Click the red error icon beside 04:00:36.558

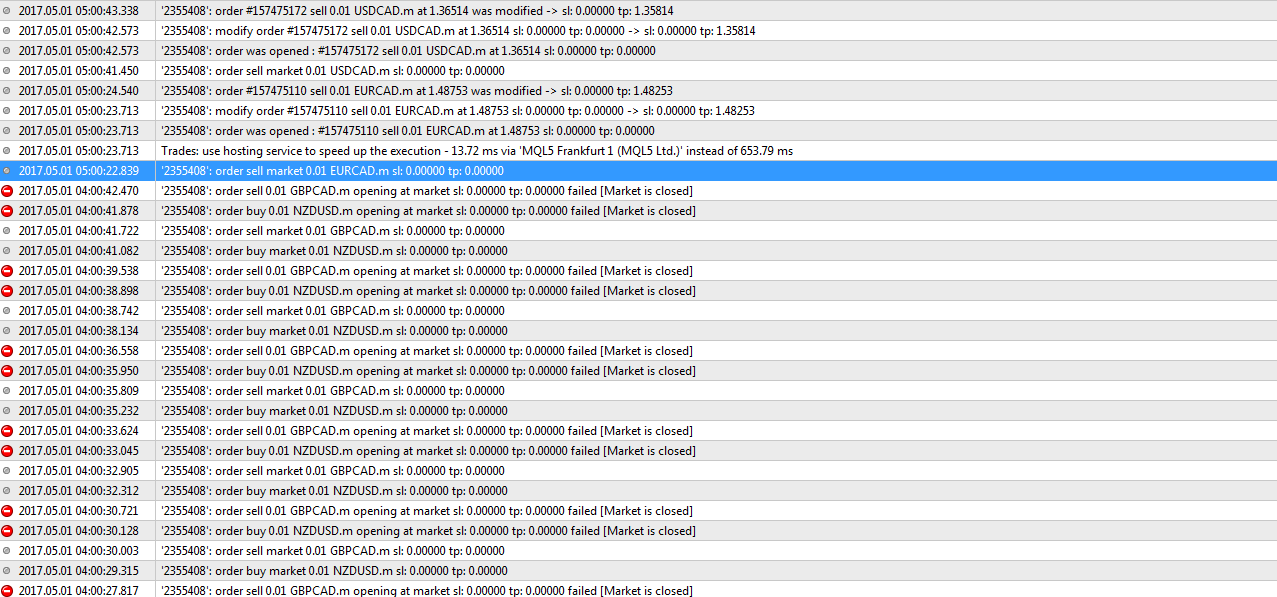click(x=7, y=351)
